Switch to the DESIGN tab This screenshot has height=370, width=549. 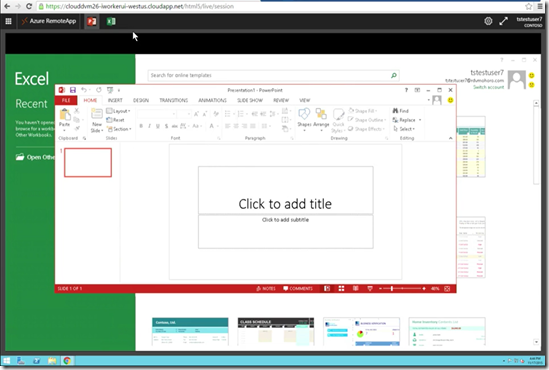click(x=141, y=100)
